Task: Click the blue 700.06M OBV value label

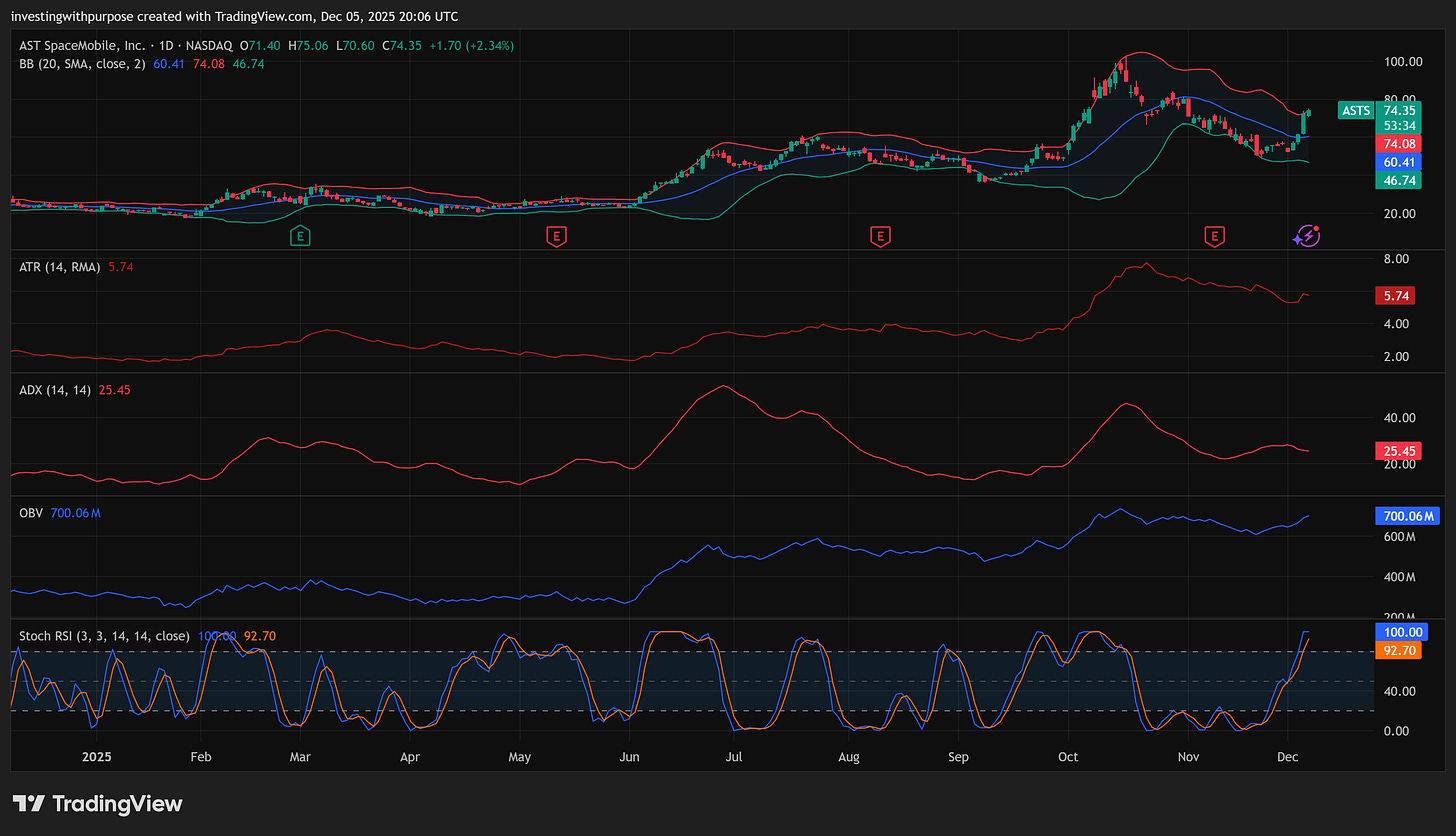Action: tap(1408, 516)
